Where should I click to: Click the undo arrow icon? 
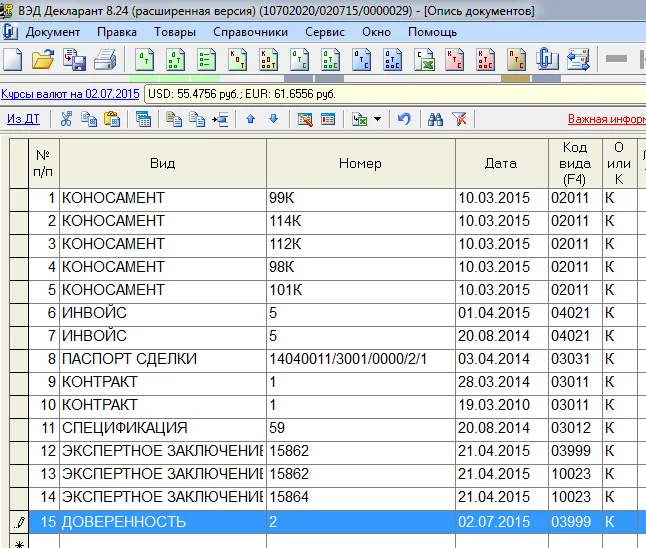point(404,119)
